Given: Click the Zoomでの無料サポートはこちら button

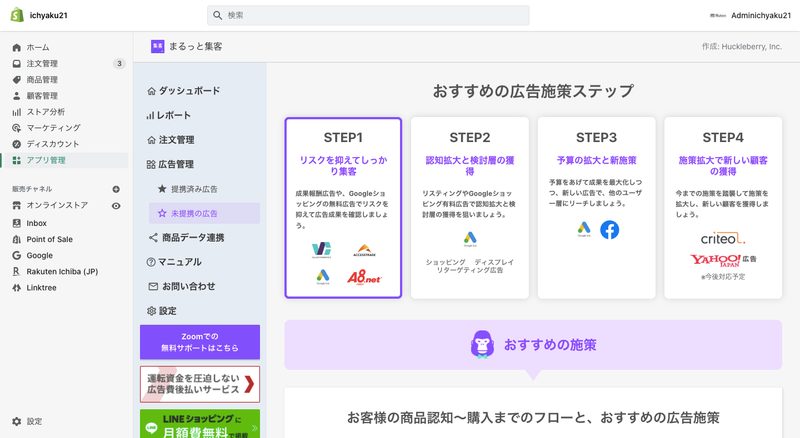Looking at the screenshot, I should point(200,342).
